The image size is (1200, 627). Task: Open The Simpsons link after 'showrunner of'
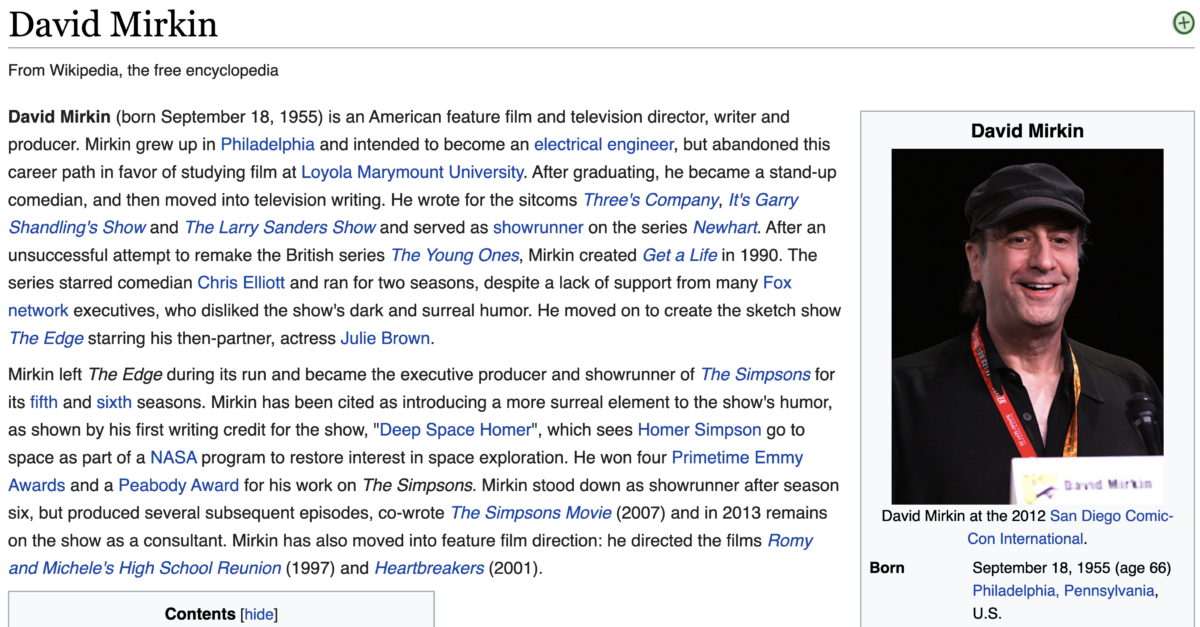(755, 375)
